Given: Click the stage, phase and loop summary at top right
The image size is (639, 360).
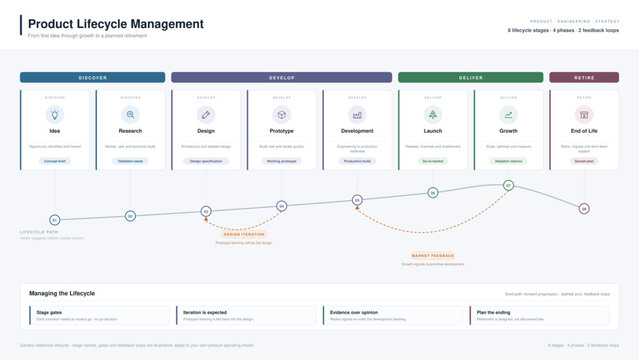Looking at the screenshot, I should [563, 30].
